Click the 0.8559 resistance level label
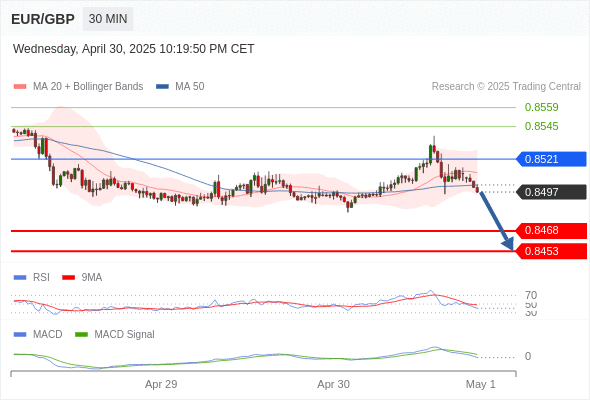This screenshot has height=400, width=590. [541, 107]
